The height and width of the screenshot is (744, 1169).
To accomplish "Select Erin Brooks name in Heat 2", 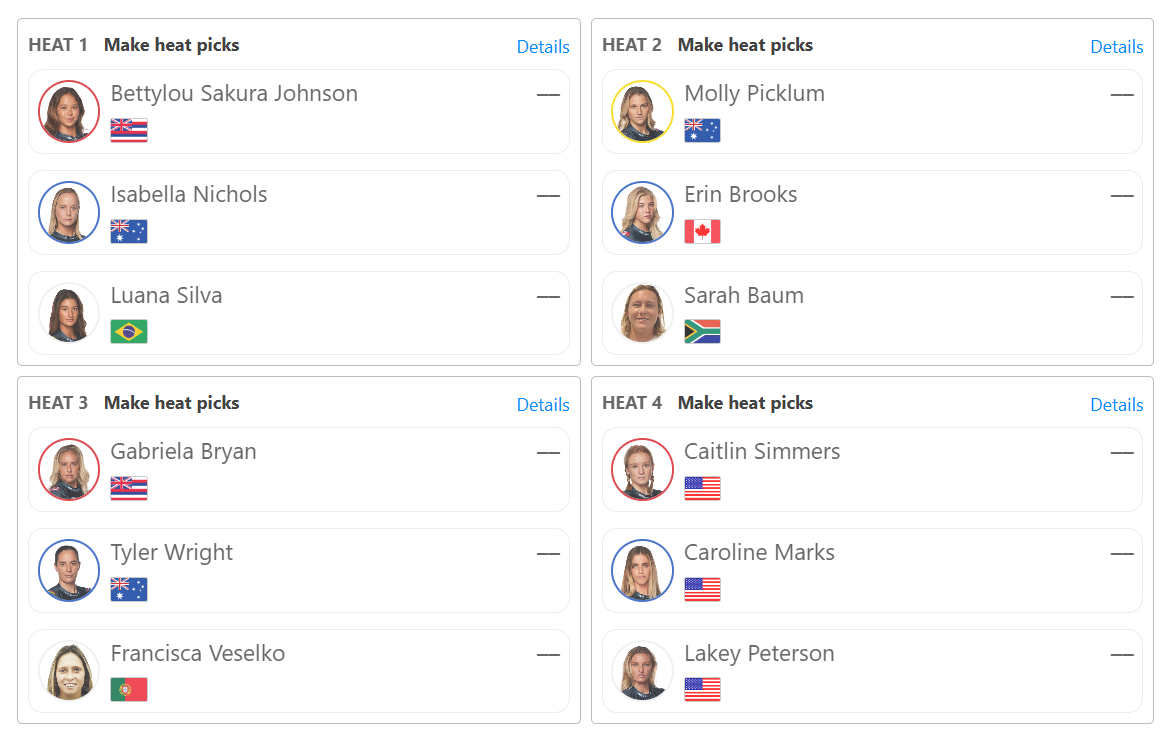I will tap(740, 195).
